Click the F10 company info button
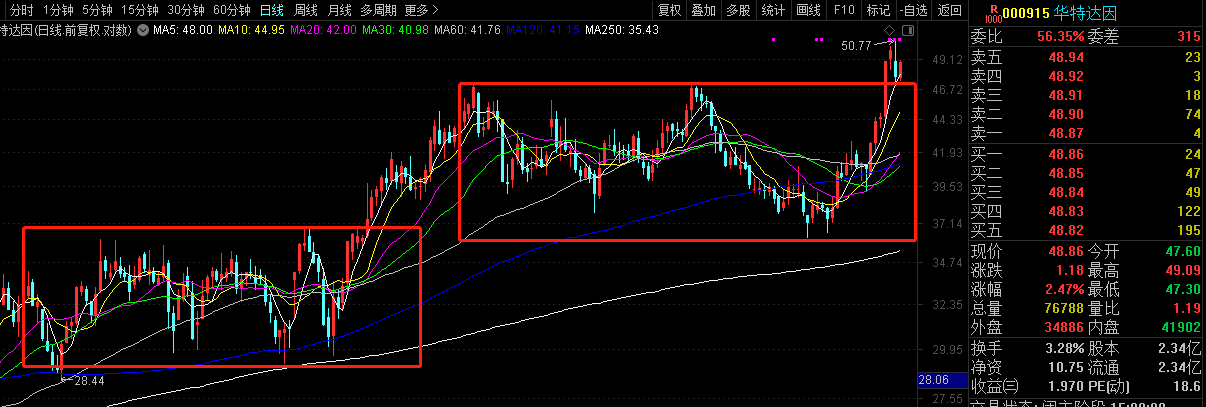 point(844,10)
